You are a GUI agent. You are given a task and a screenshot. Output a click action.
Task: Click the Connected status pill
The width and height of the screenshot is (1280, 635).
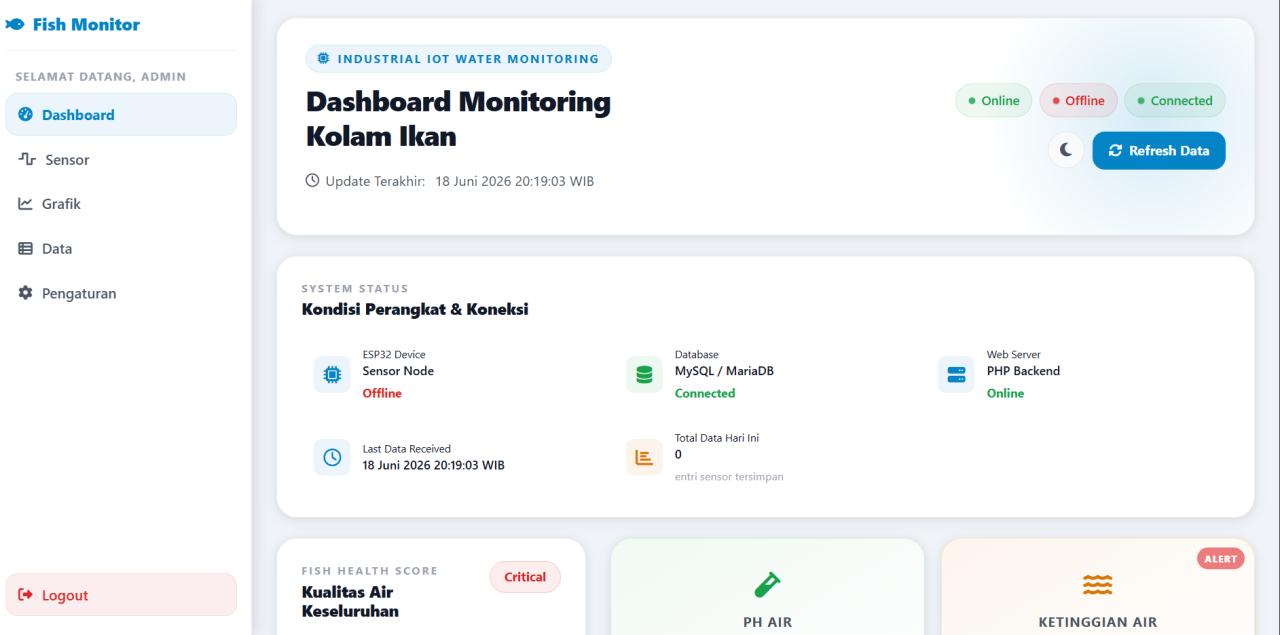(x=1175, y=100)
